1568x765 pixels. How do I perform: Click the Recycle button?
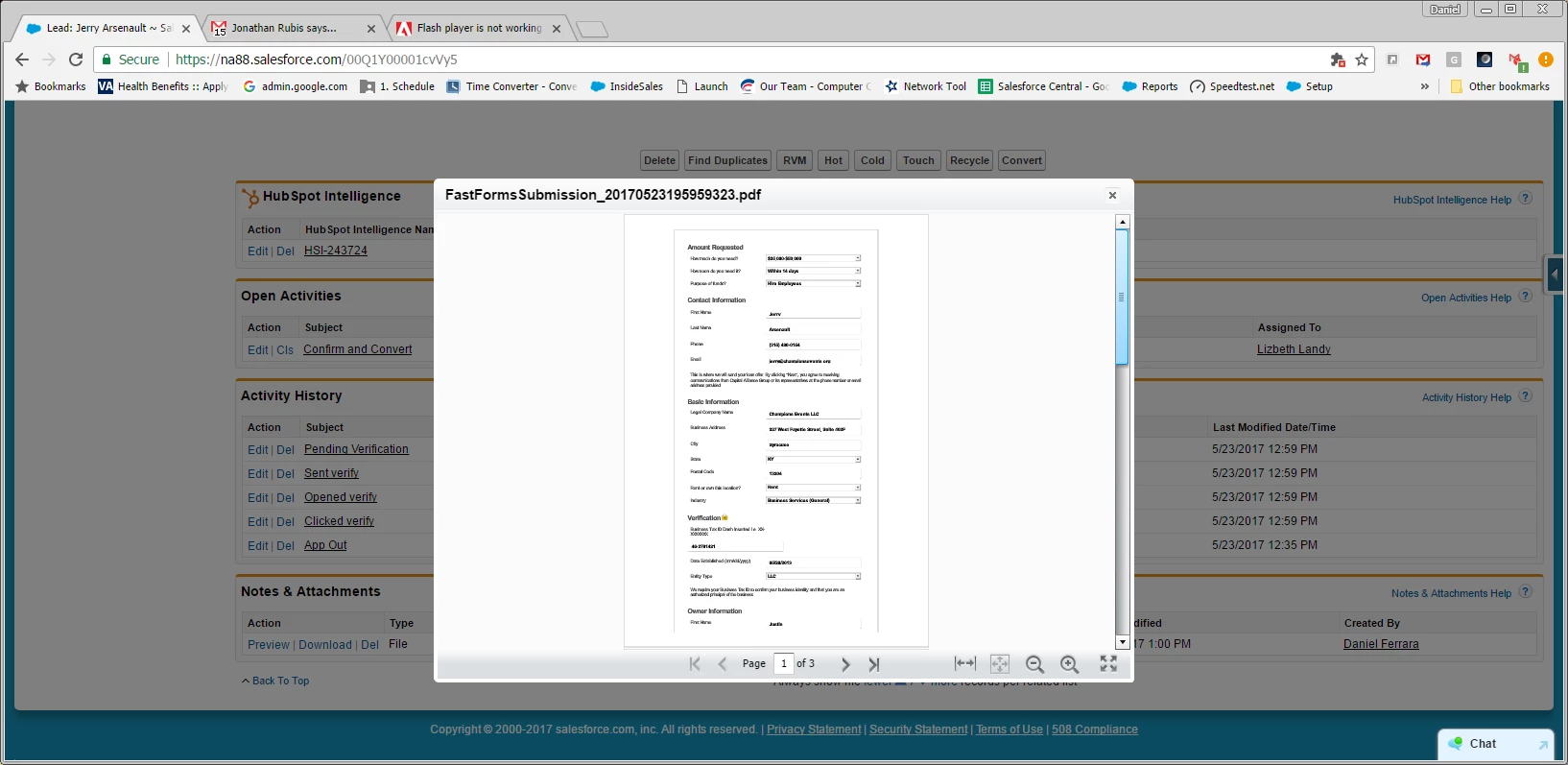(x=969, y=160)
